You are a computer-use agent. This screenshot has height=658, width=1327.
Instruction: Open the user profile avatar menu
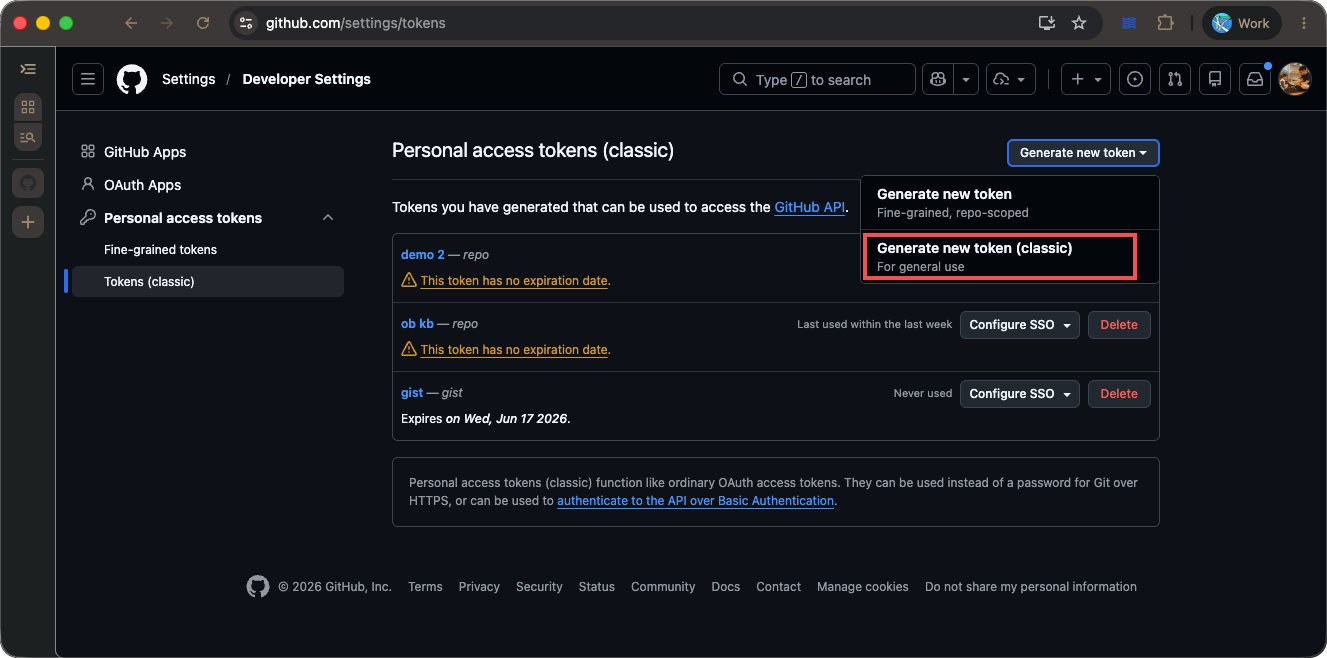click(1295, 79)
